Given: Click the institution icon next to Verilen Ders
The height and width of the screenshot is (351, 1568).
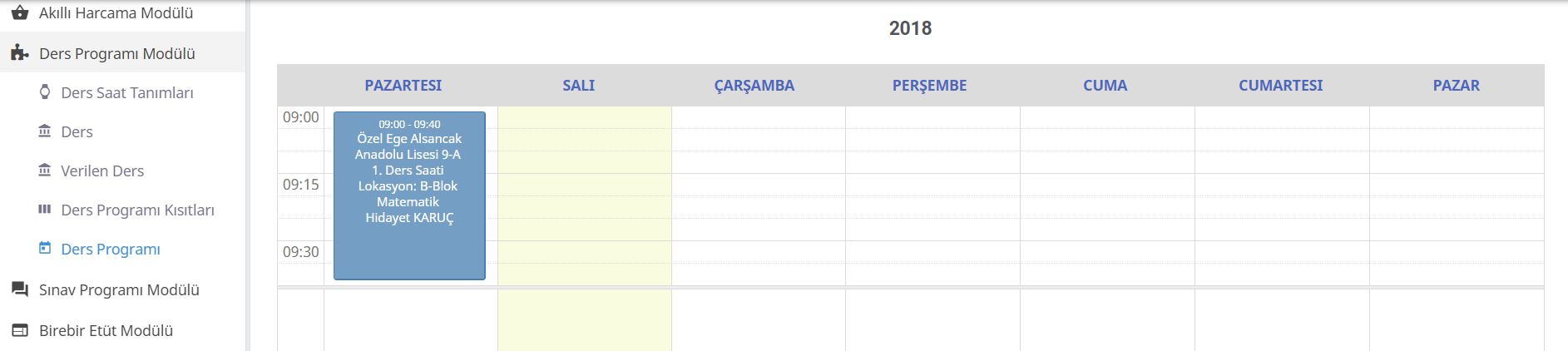Looking at the screenshot, I should tap(45, 170).
